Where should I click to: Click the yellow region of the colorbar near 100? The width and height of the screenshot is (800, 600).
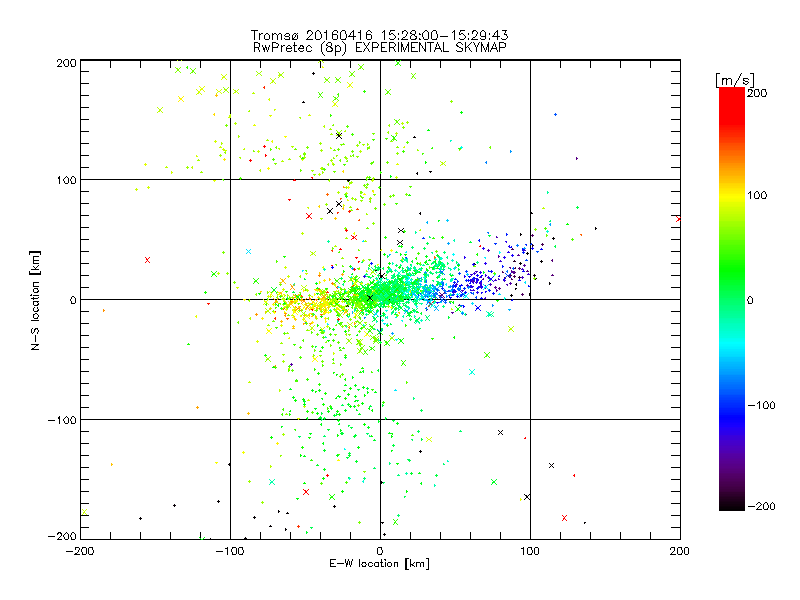[732, 195]
